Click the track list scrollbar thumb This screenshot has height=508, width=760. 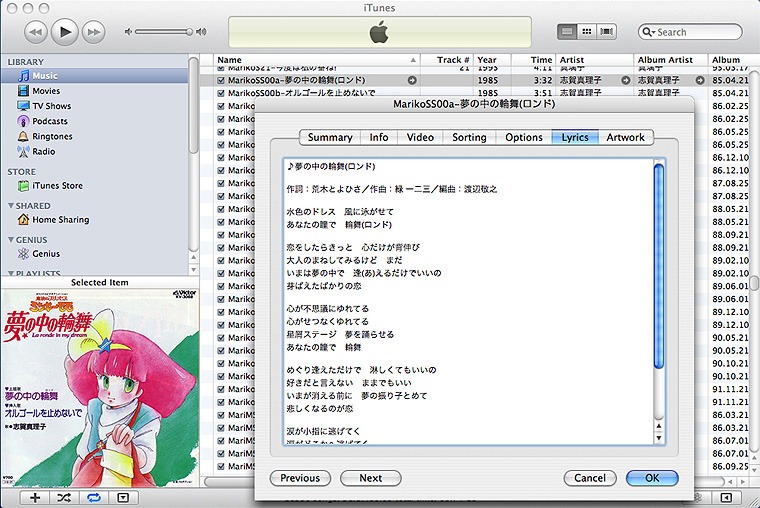[x=755, y=283]
